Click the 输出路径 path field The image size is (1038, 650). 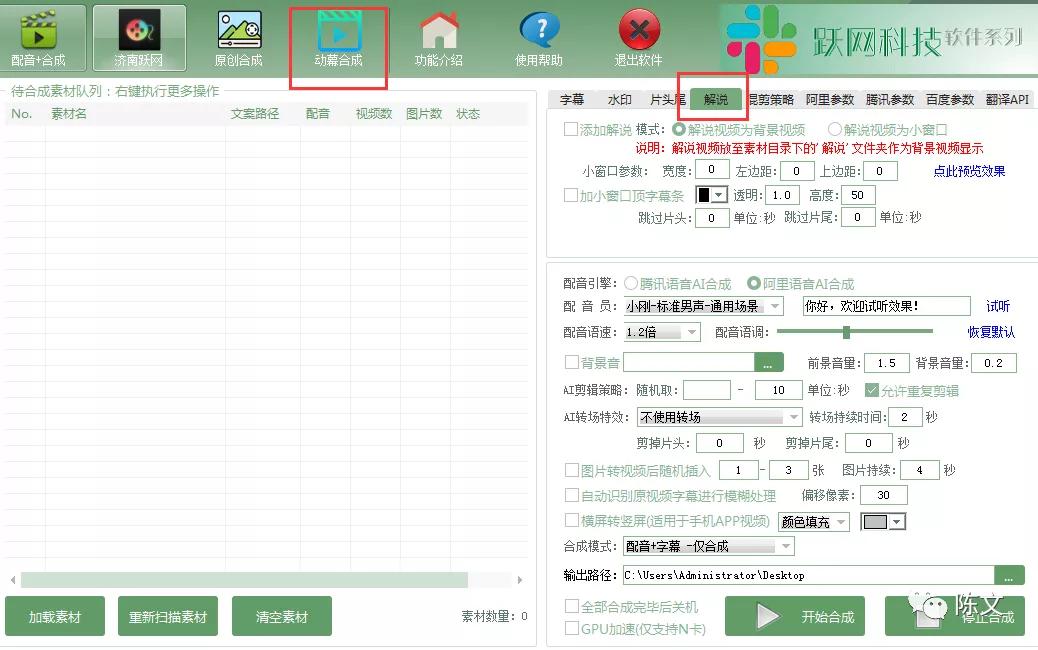click(x=808, y=575)
